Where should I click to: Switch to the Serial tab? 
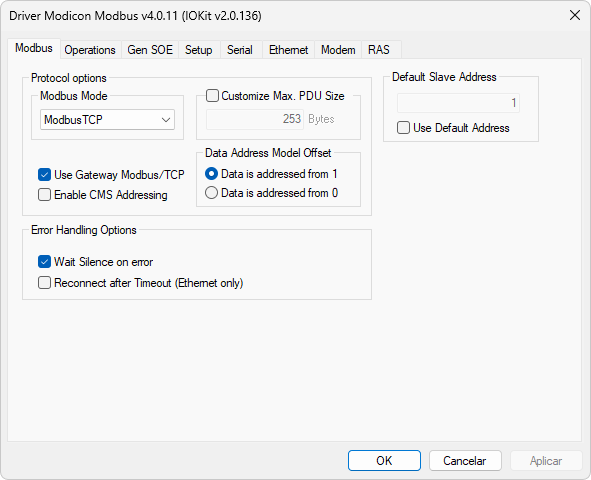pos(240,50)
